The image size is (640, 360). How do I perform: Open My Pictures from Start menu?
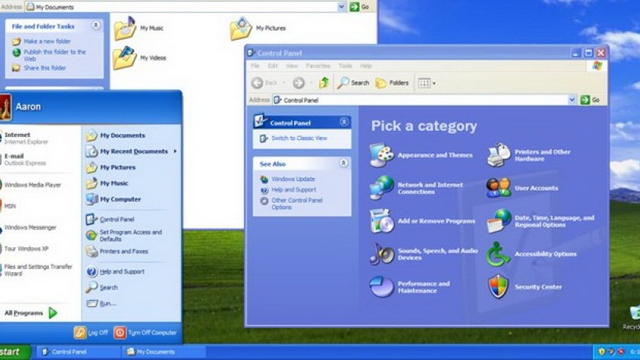pyautogui.click(x=111, y=167)
